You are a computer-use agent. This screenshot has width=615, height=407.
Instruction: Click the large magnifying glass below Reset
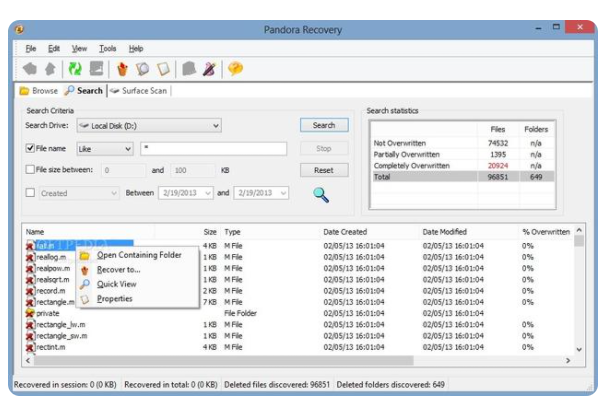coord(322,194)
